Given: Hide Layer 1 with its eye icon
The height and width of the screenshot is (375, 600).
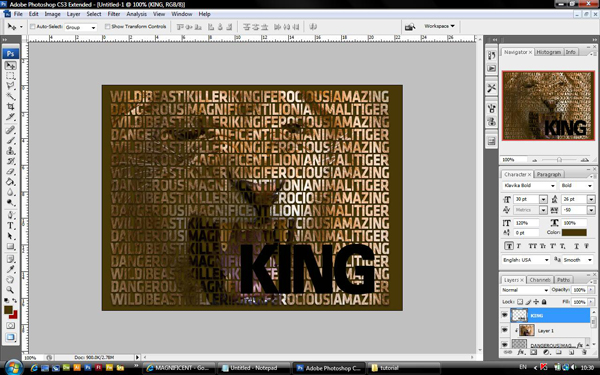Looking at the screenshot, I should tap(504, 330).
